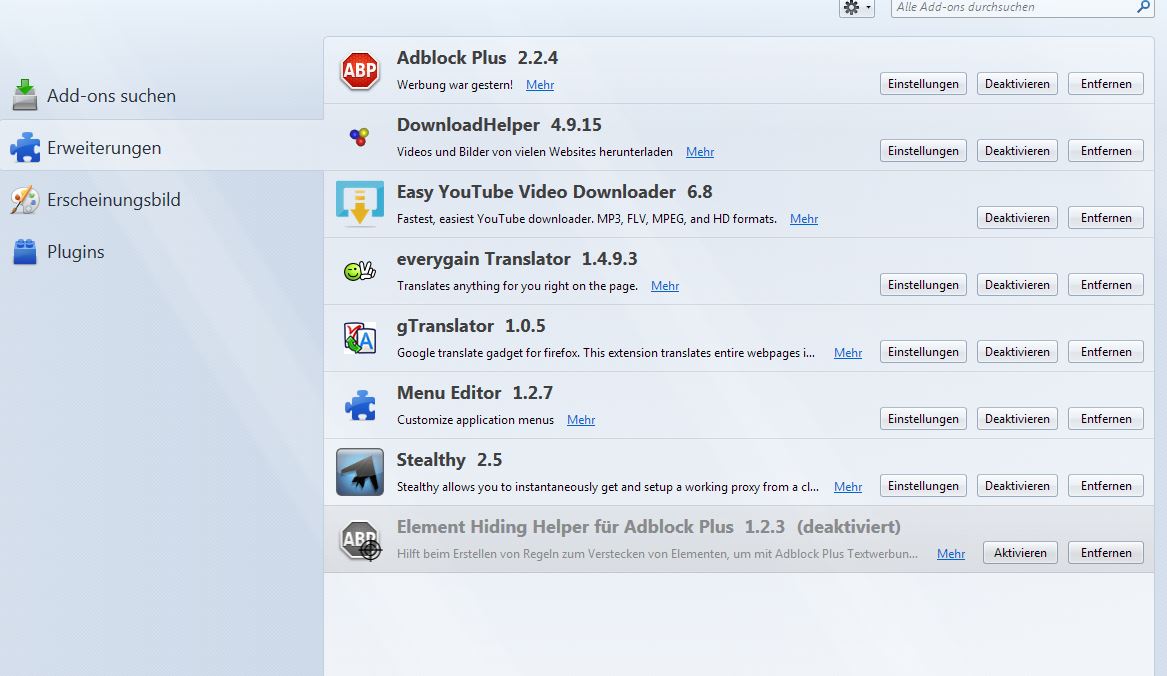Click the Element Hiding Helper ABP icon
Screen dimensions: 1167x676
click(x=360, y=540)
